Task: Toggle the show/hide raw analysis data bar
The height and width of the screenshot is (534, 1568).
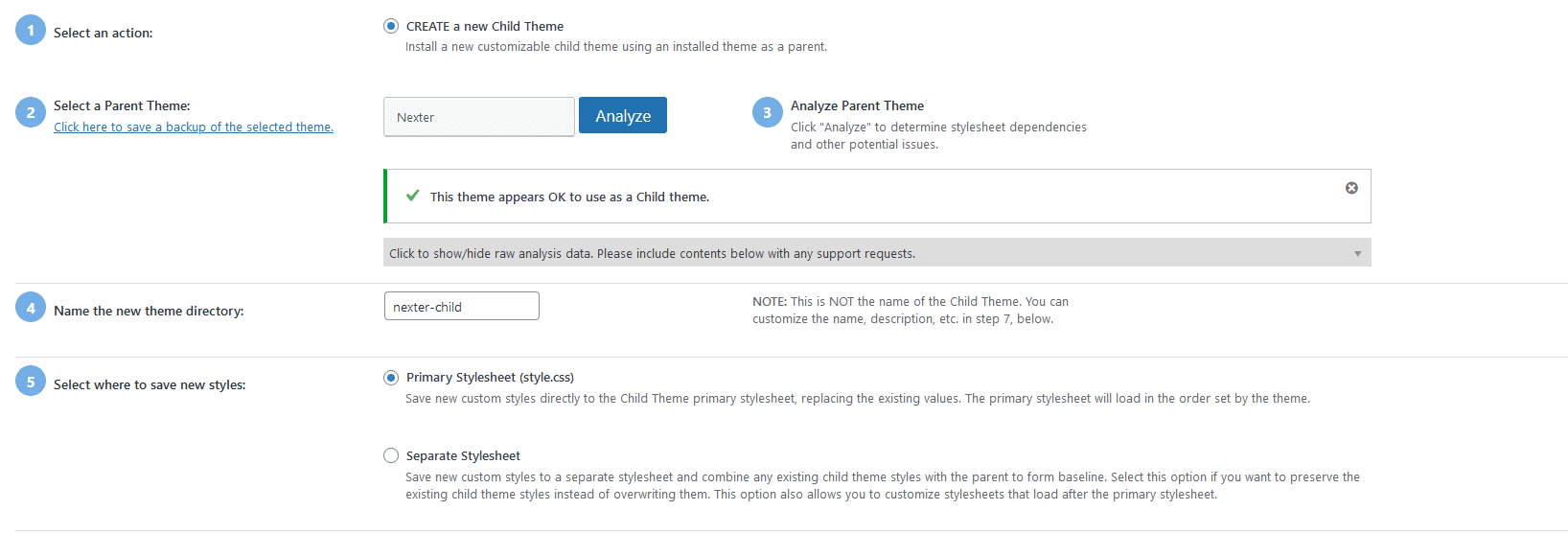Action: (x=877, y=253)
